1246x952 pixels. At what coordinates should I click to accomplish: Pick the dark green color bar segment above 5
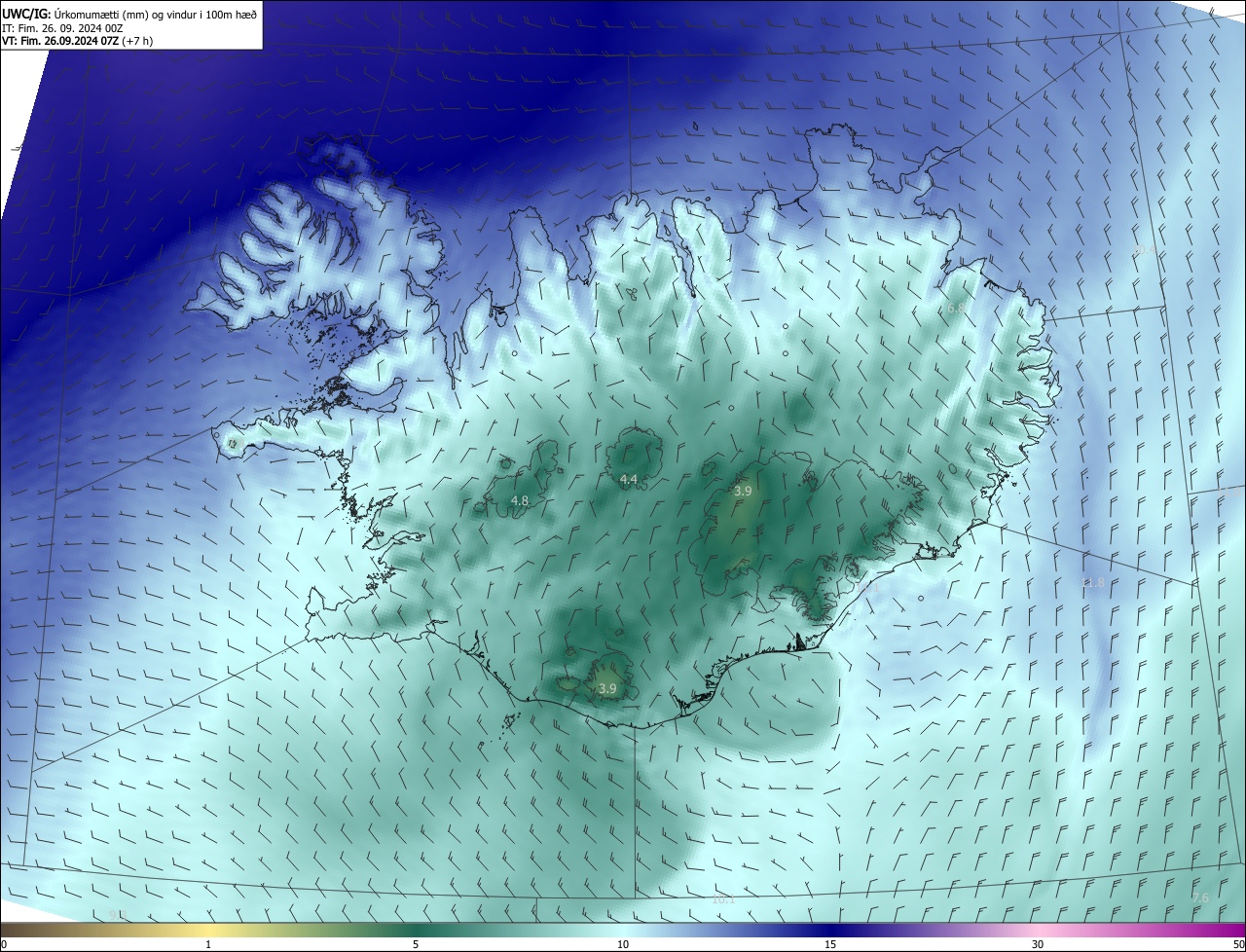[416, 930]
